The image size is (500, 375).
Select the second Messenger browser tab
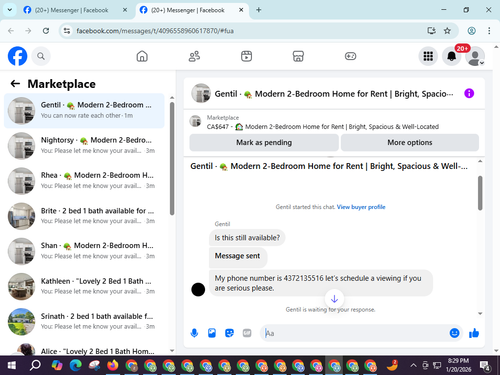[x=187, y=10]
